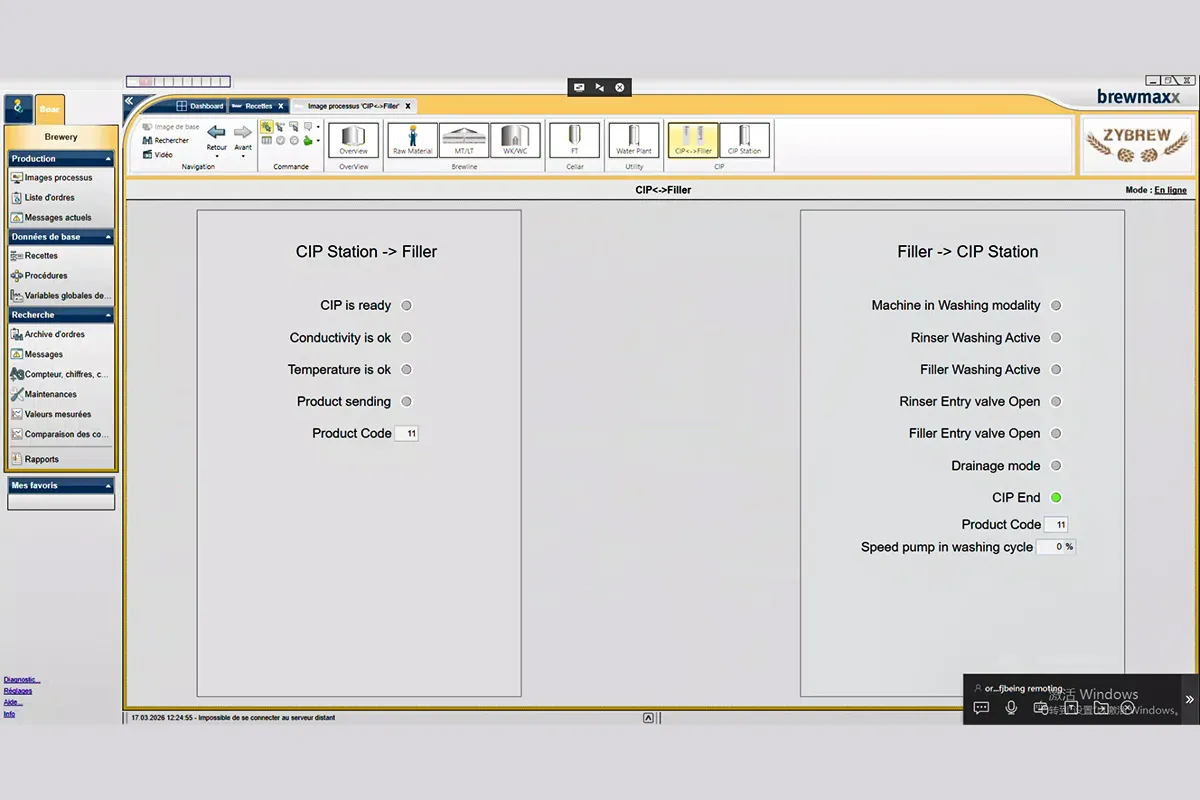Collapse the Données de base section
This screenshot has height=800, width=1200.
tap(108, 237)
